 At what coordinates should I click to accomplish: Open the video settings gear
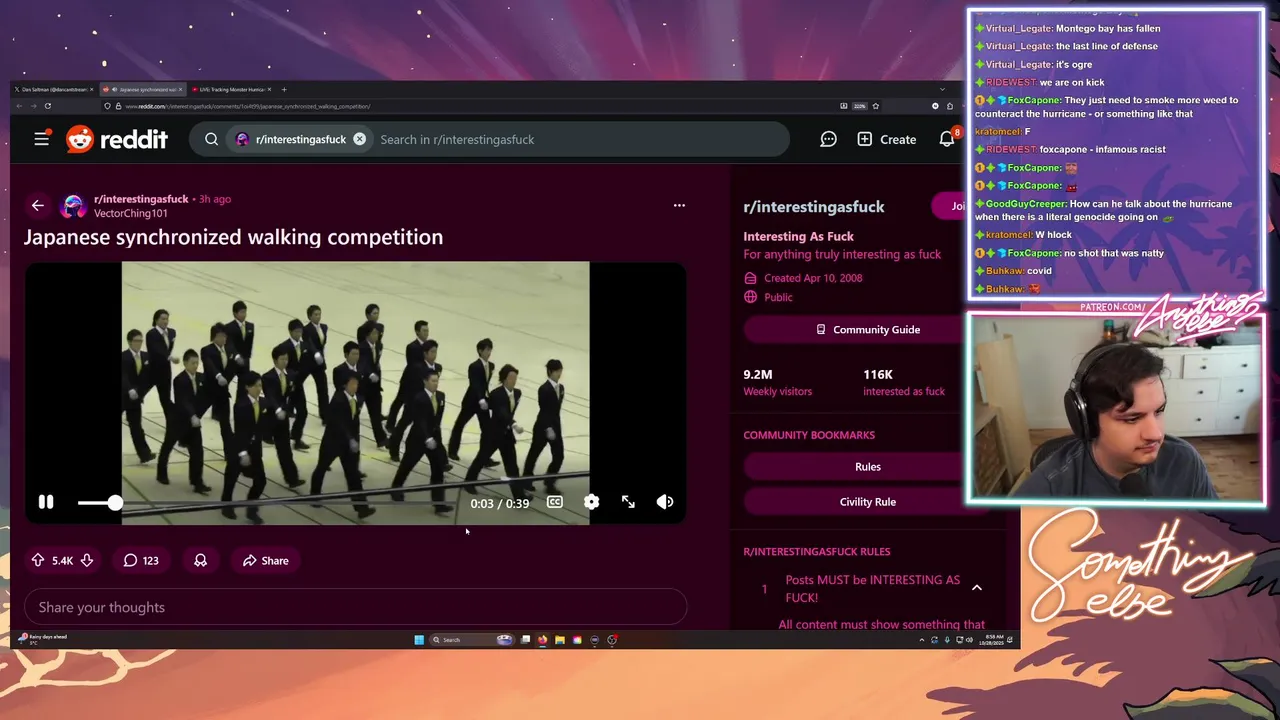click(x=592, y=502)
